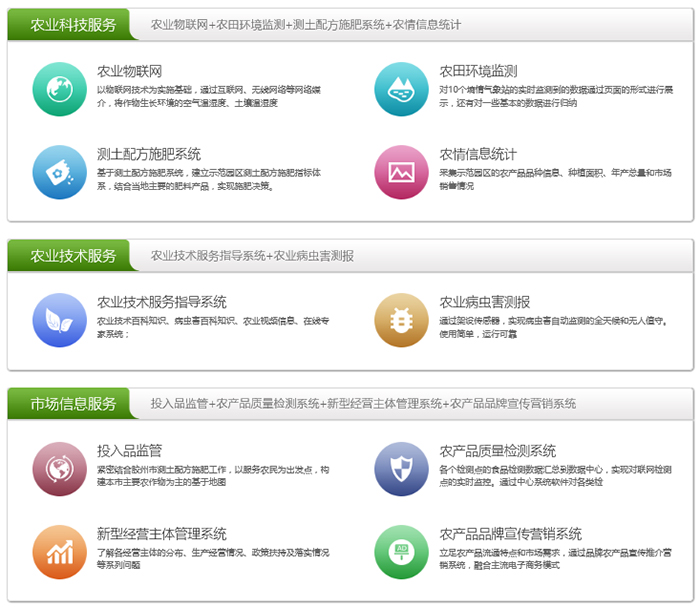Click the maroon globe icon for 投入品监管
Screen dimensions: 700x608
point(59,469)
